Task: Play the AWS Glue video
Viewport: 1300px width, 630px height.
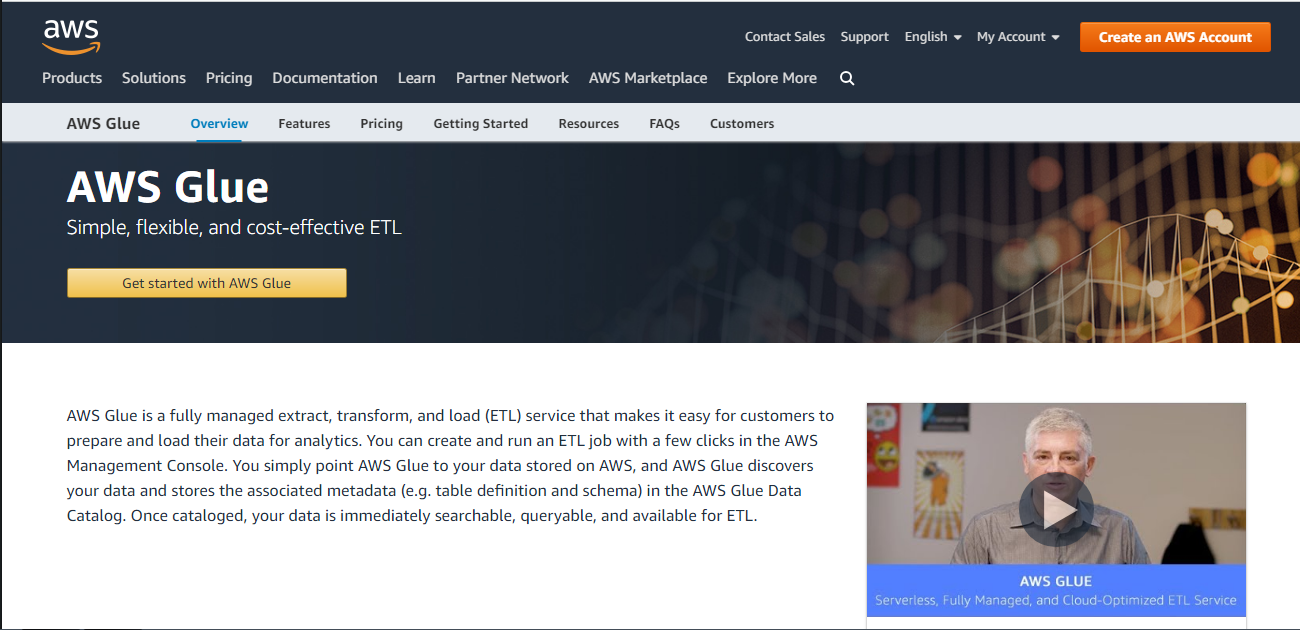Action: pyautogui.click(x=1056, y=509)
